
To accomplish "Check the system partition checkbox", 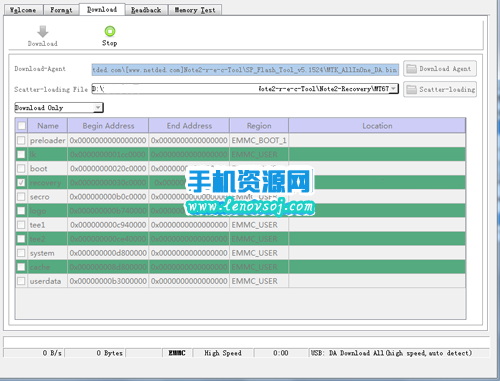I will [21, 253].
